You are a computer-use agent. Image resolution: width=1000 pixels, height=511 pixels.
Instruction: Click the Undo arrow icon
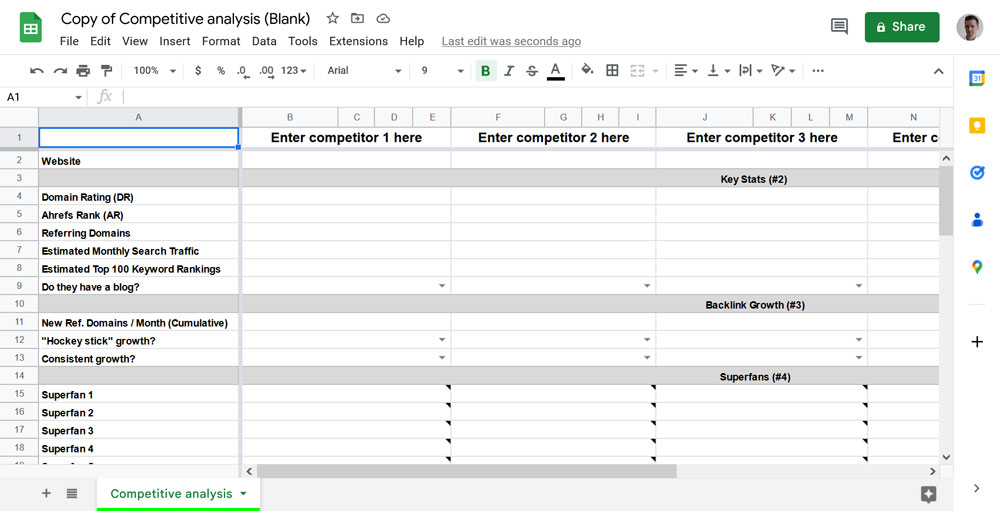(x=36, y=71)
